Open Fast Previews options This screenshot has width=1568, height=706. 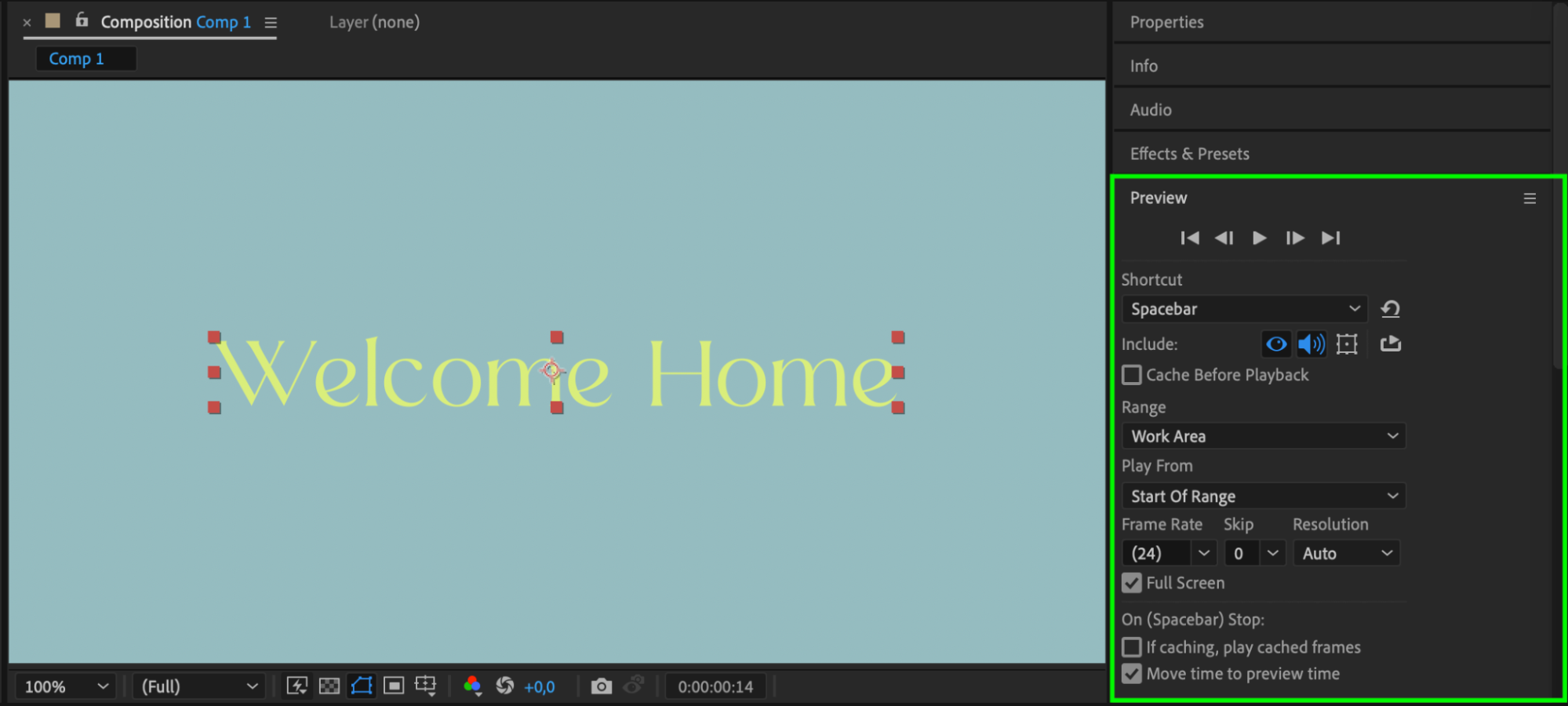tap(297, 686)
